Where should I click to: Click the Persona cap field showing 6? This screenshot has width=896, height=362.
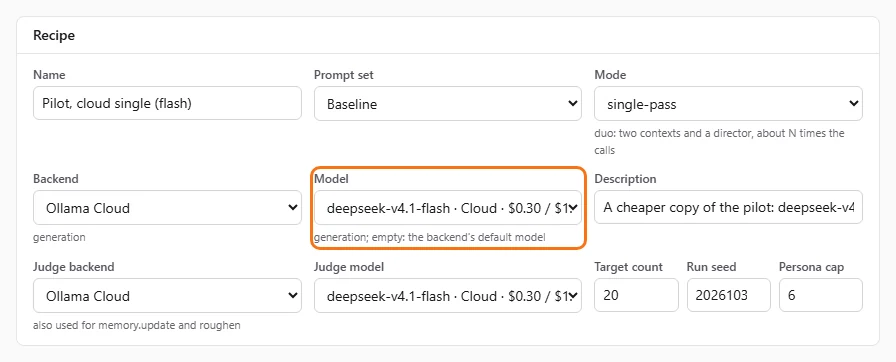click(x=821, y=296)
